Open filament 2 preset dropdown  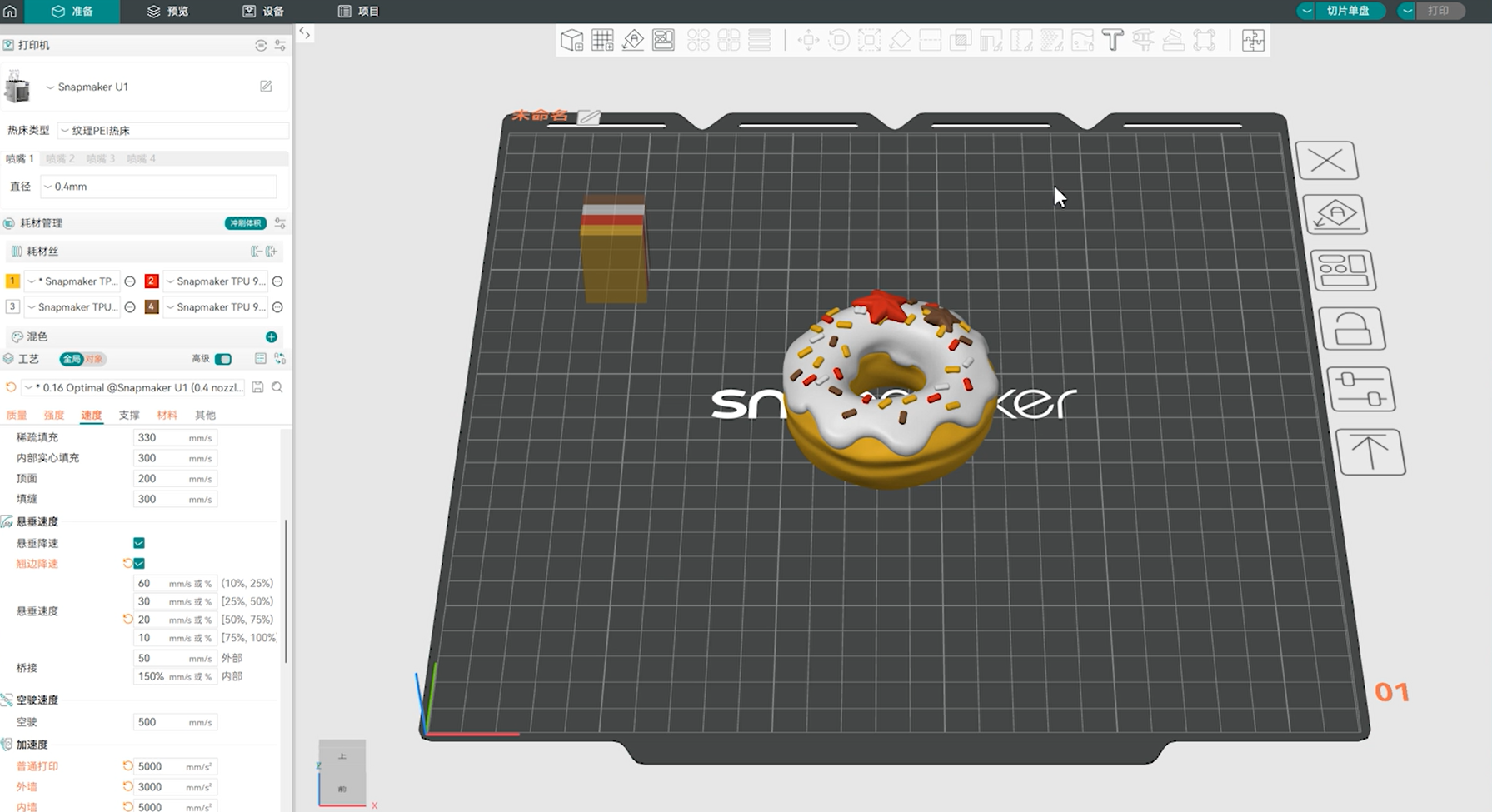point(215,281)
